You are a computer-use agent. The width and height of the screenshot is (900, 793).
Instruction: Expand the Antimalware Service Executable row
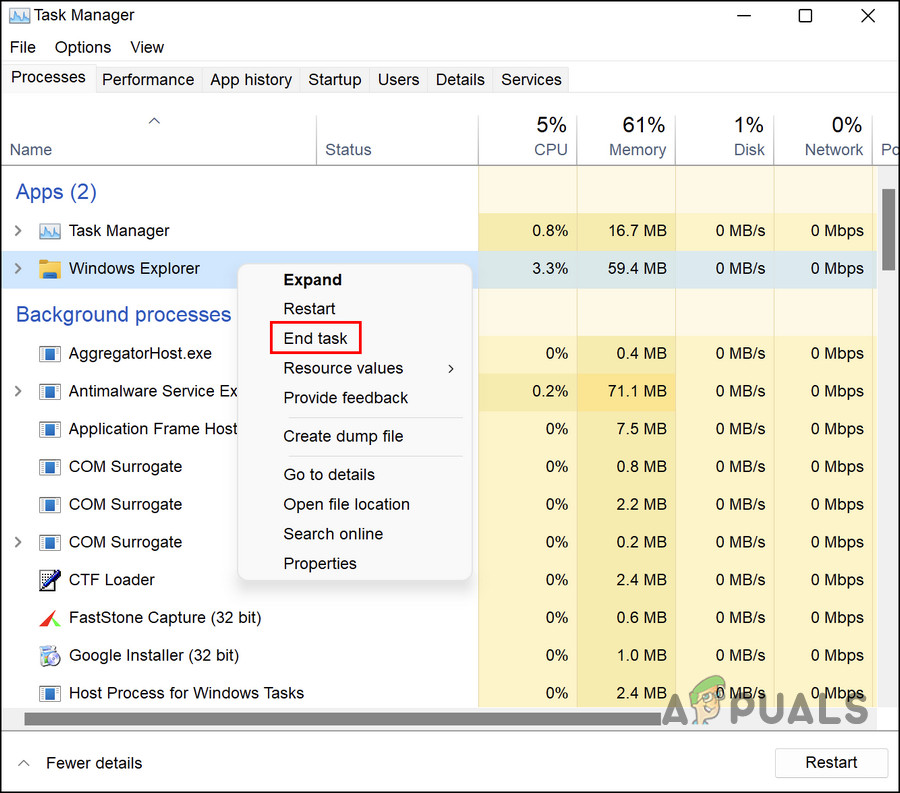[x=18, y=391]
